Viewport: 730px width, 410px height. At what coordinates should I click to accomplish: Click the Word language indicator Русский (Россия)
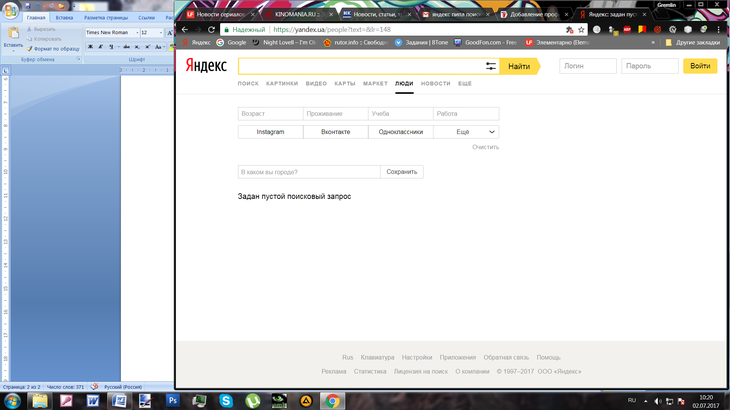pyautogui.click(x=123, y=387)
